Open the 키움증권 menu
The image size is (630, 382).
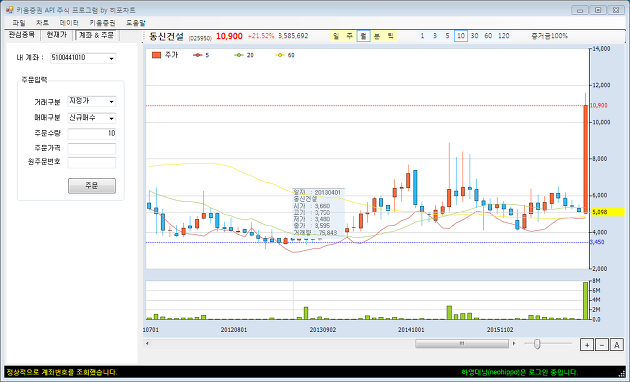102,23
